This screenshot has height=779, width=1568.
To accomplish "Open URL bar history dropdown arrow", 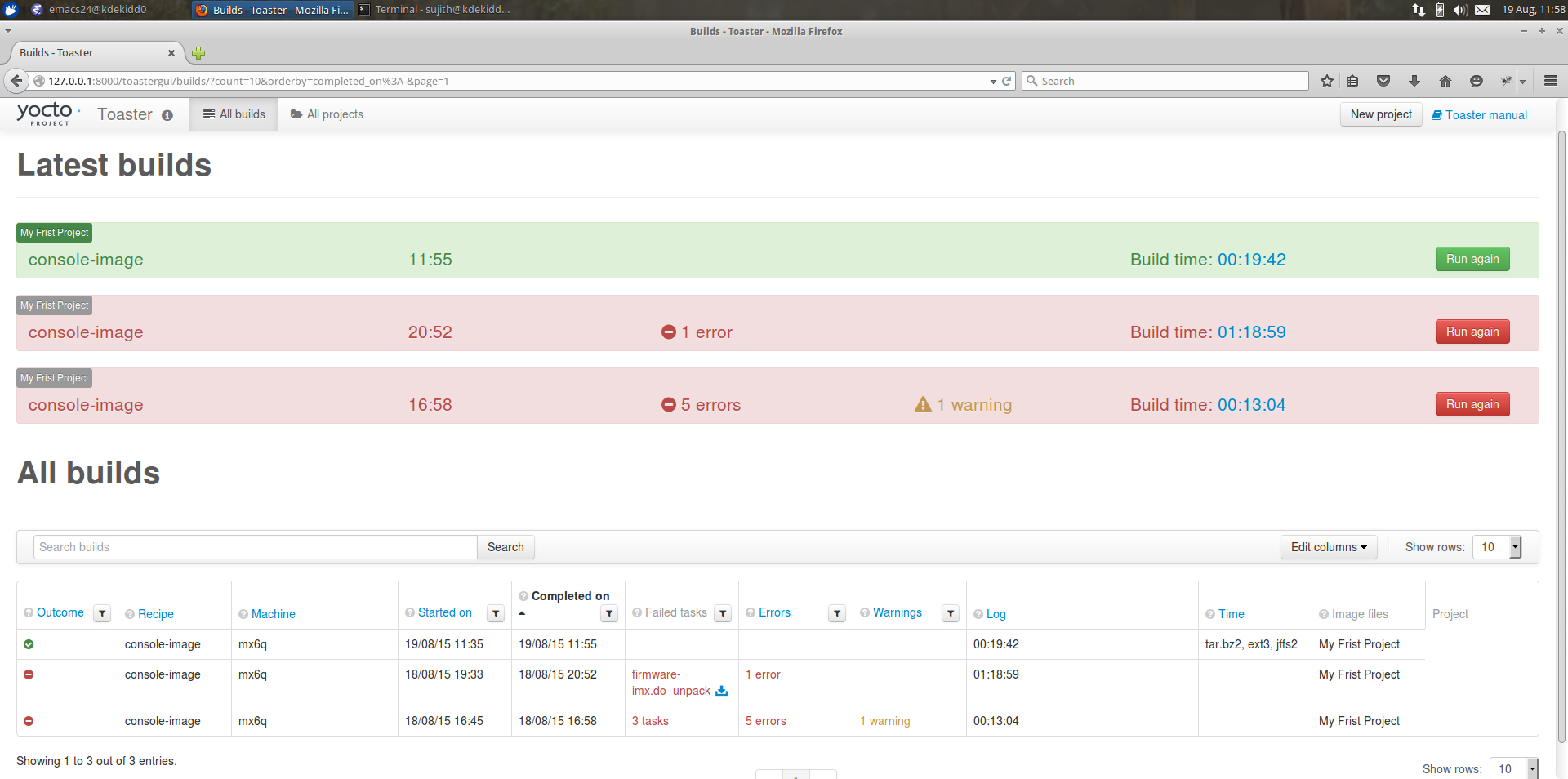I will click(x=993, y=82).
